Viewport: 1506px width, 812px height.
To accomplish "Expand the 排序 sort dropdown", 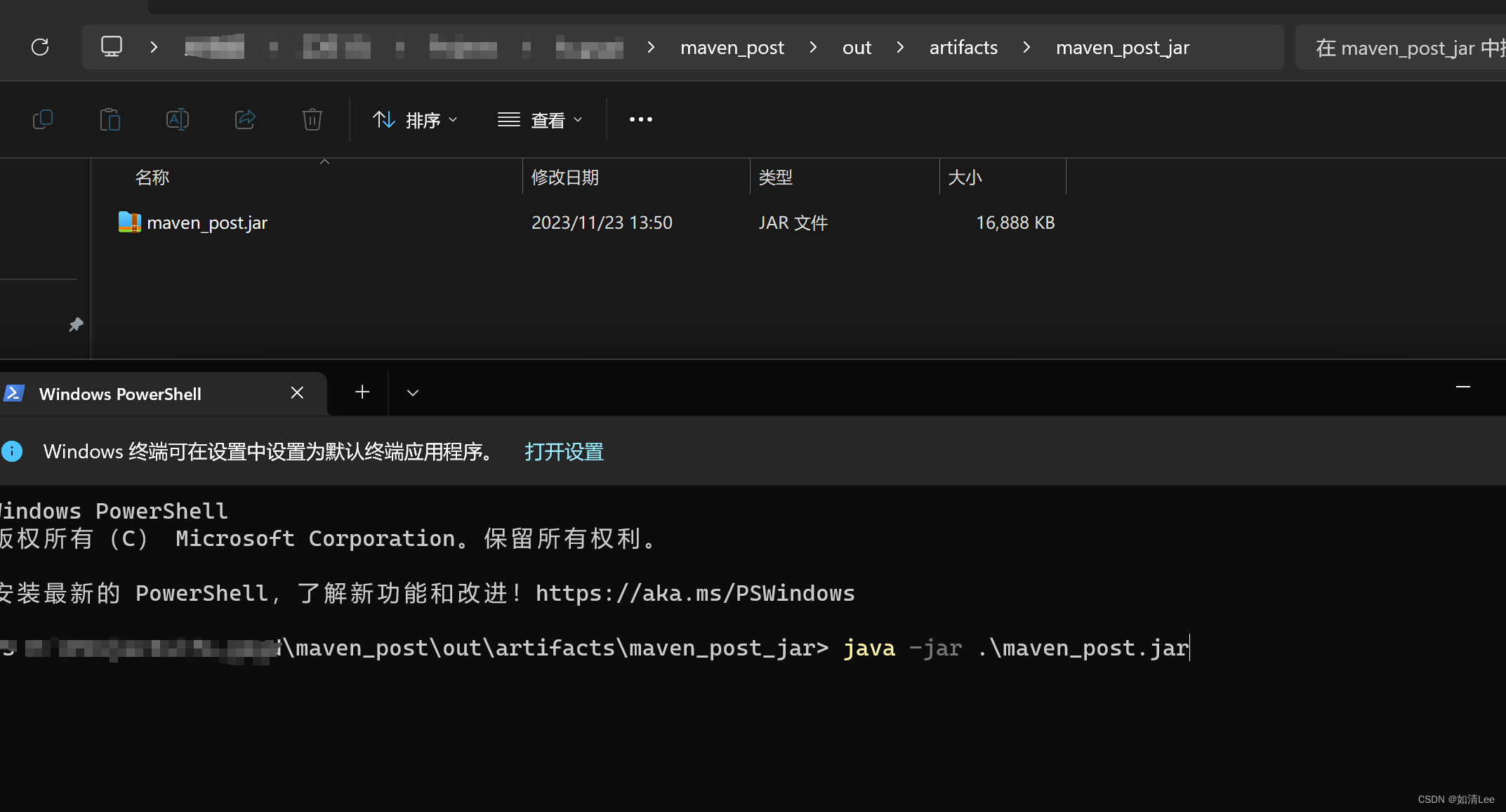I will coord(415,120).
